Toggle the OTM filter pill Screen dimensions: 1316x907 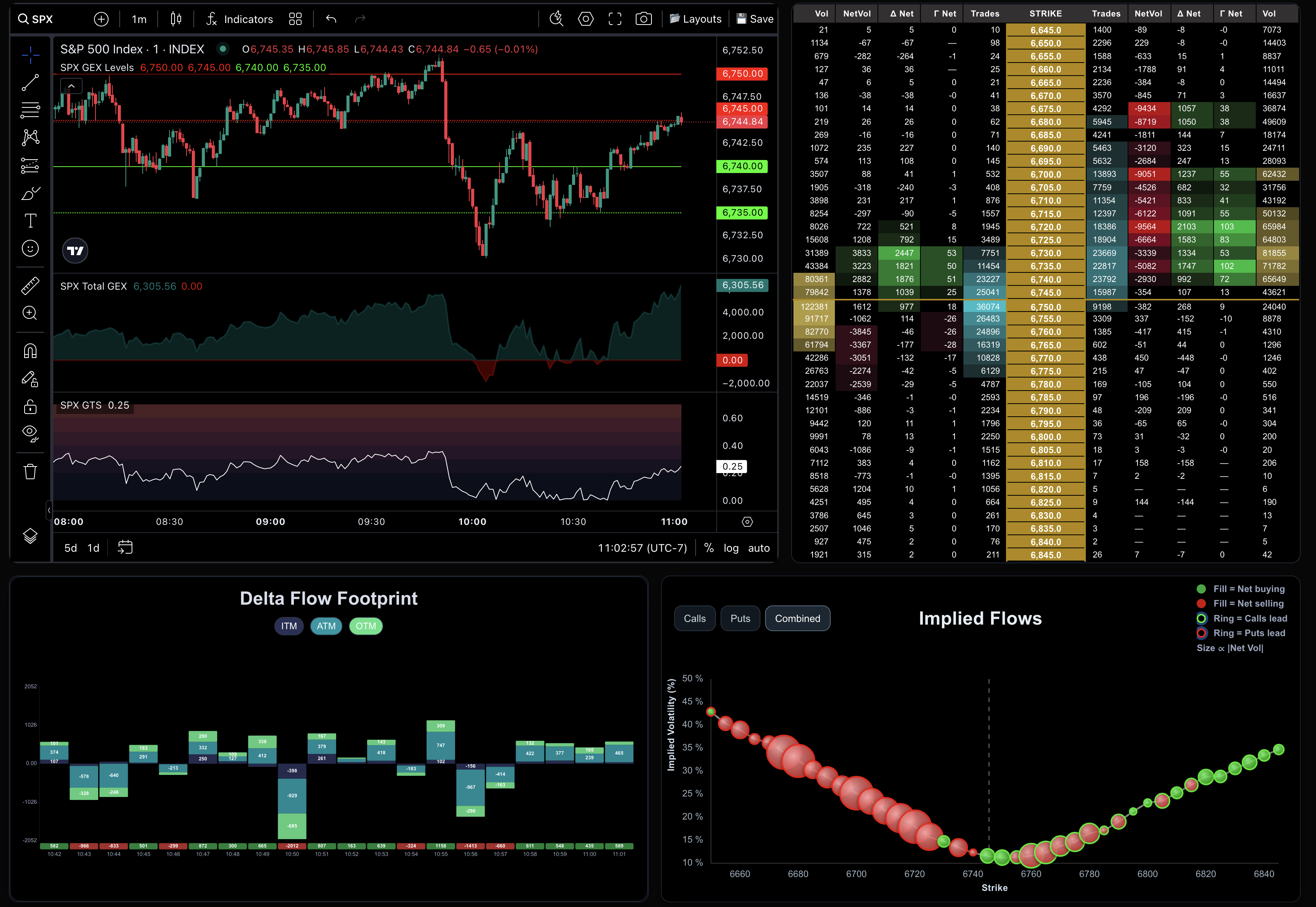coord(365,626)
